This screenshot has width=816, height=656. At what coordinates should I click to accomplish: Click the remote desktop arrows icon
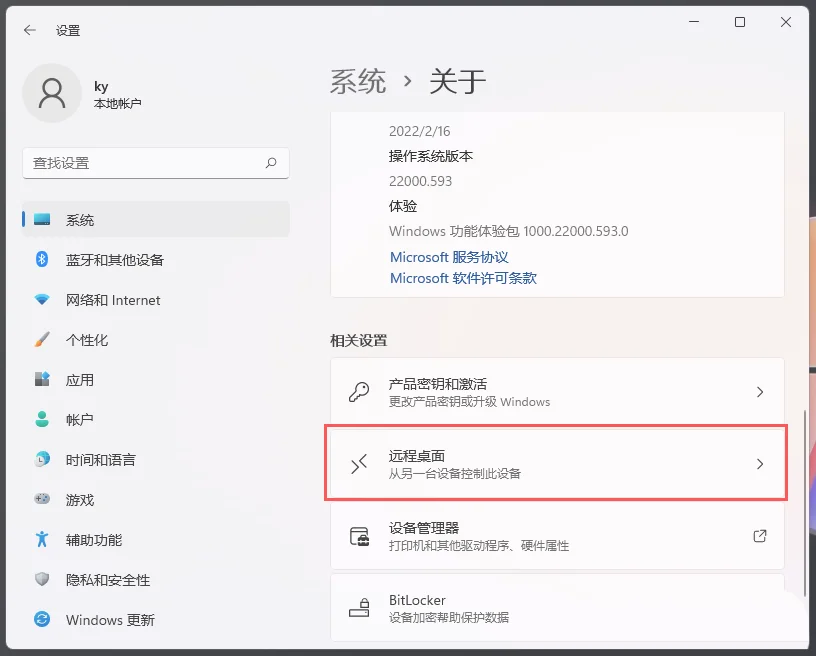coord(359,464)
